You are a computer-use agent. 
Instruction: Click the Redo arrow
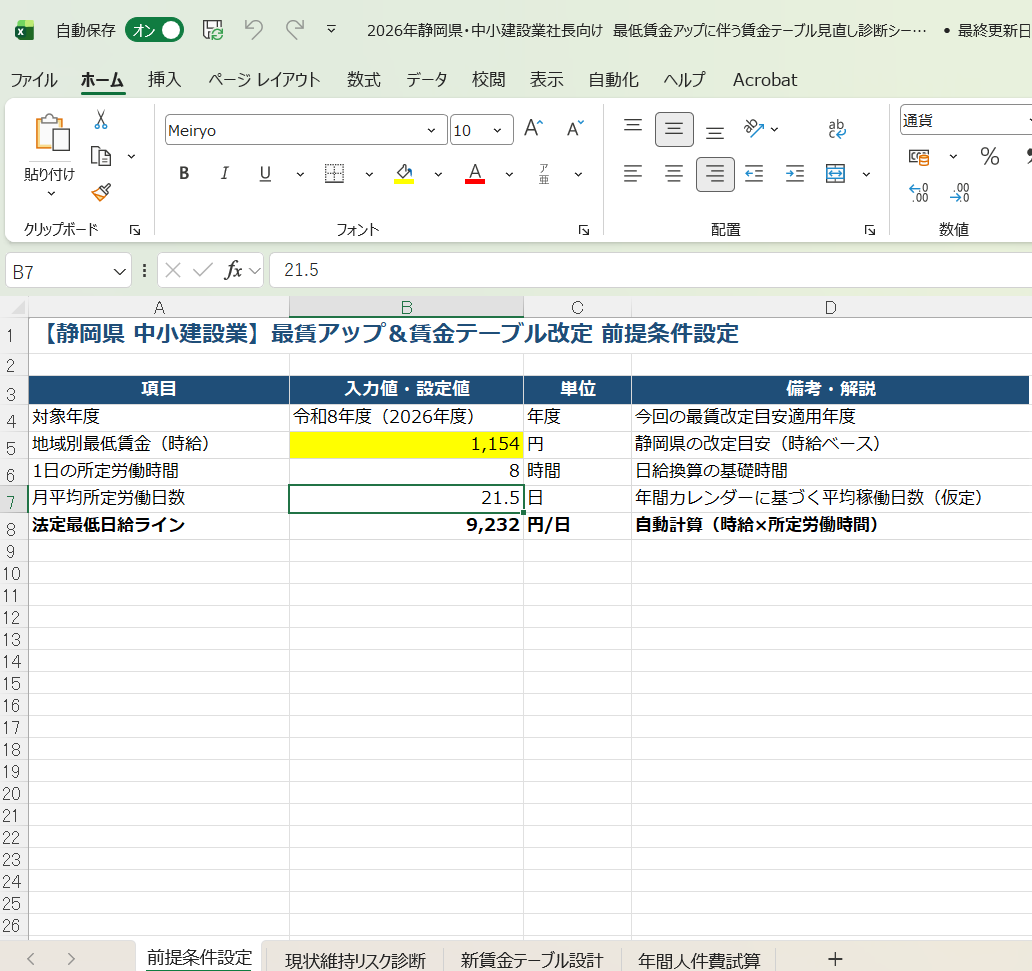[294, 30]
